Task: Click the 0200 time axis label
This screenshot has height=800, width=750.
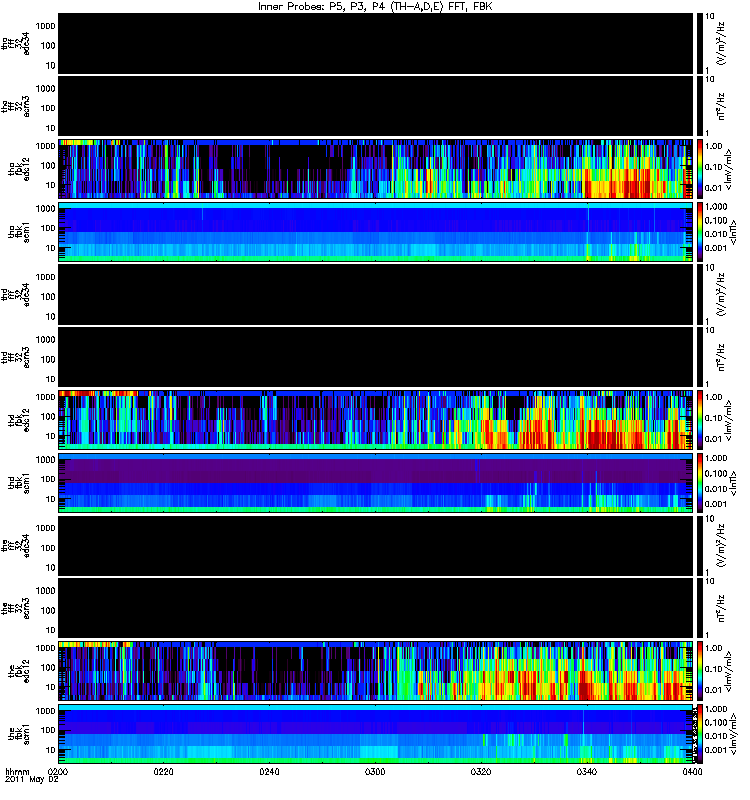Action: (x=58, y=771)
